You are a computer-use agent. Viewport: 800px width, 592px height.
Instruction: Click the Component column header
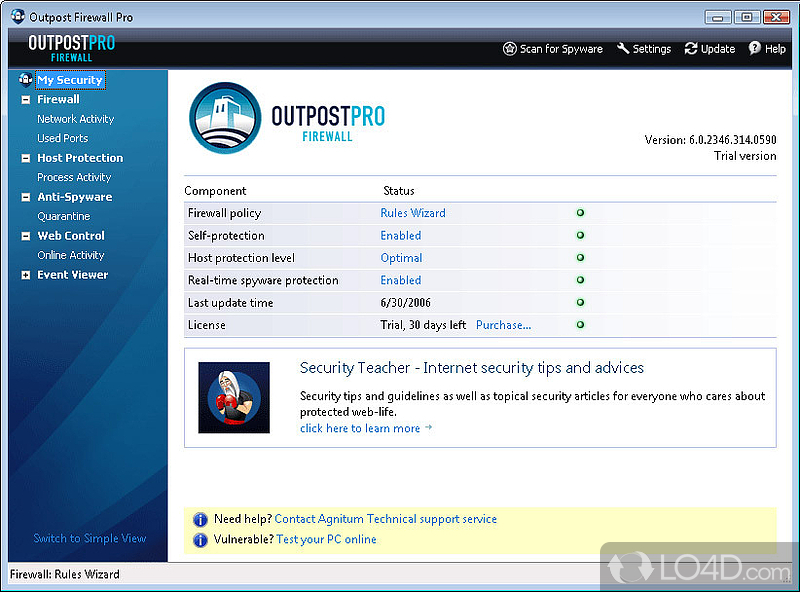click(x=215, y=191)
